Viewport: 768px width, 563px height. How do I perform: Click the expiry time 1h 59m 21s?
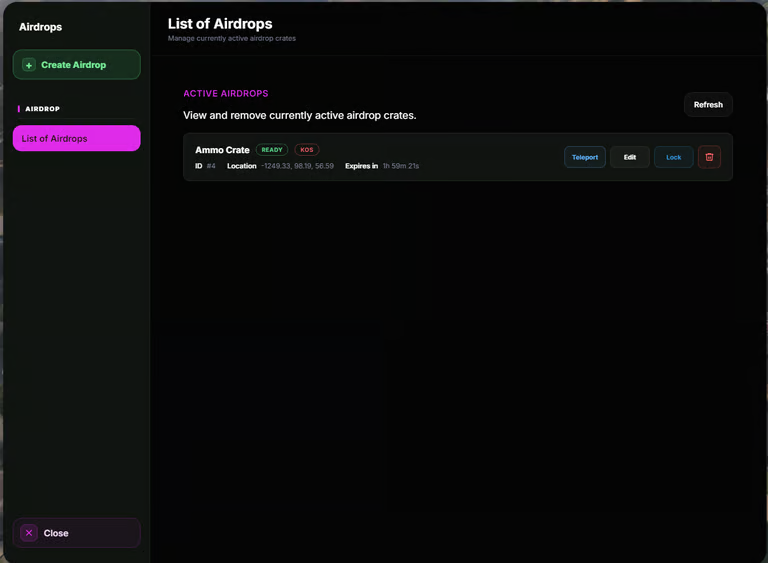[x=401, y=166]
